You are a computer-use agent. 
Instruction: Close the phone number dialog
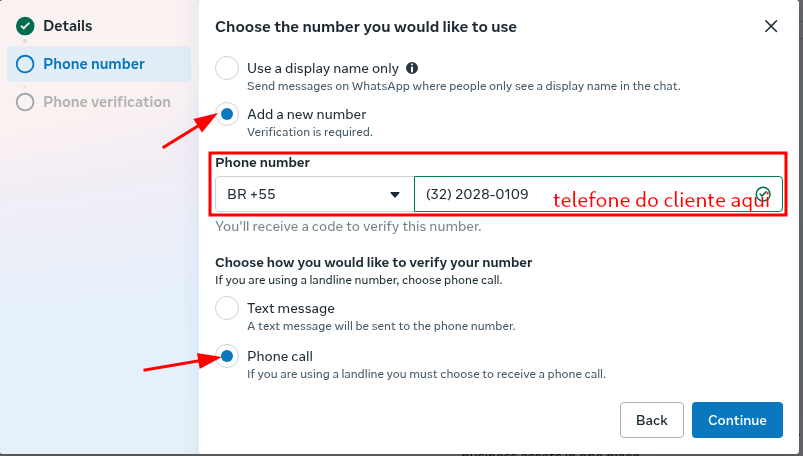(771, 27)
